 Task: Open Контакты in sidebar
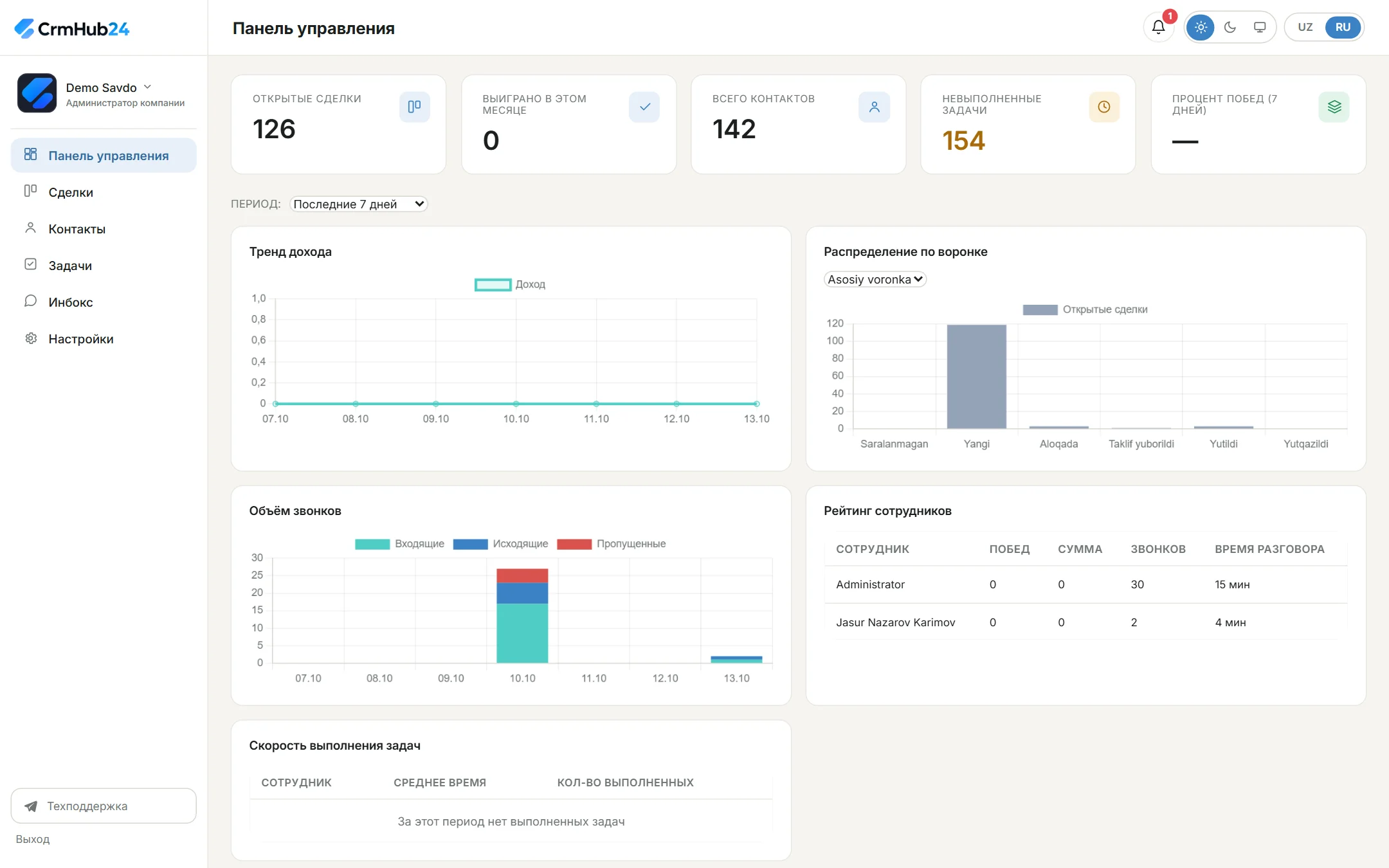tap(104, 229)
